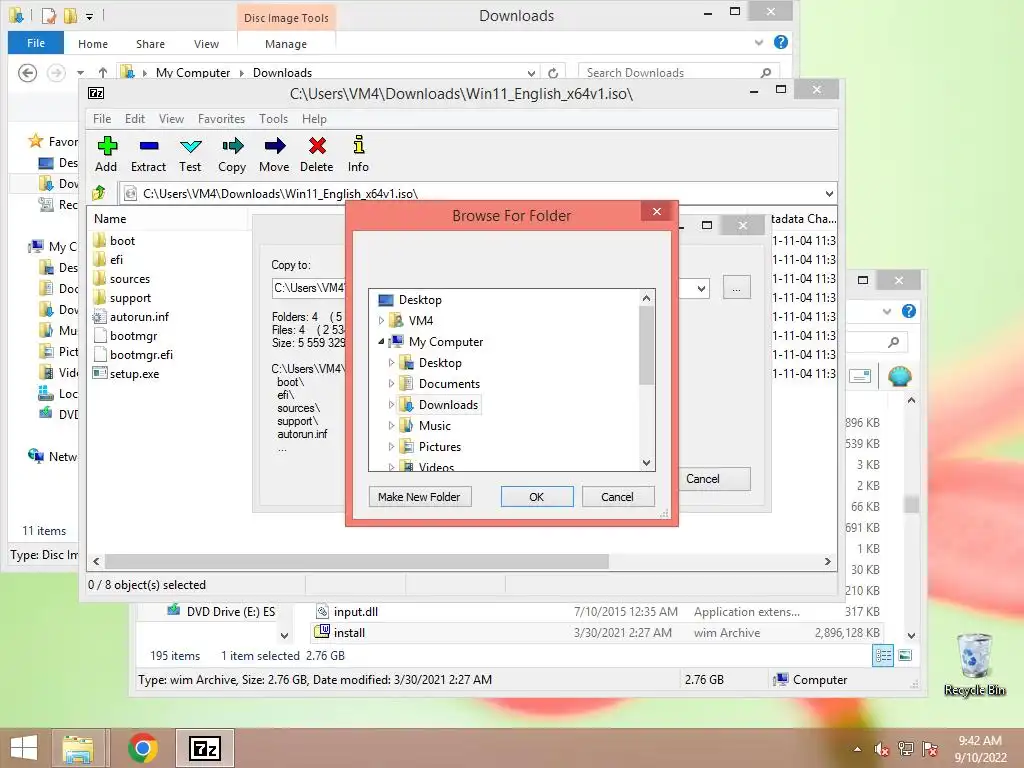Click the browse ellipsis button in Copy dialog
The height and width of the screenshot is (768, 1024).
click(737, 288)
